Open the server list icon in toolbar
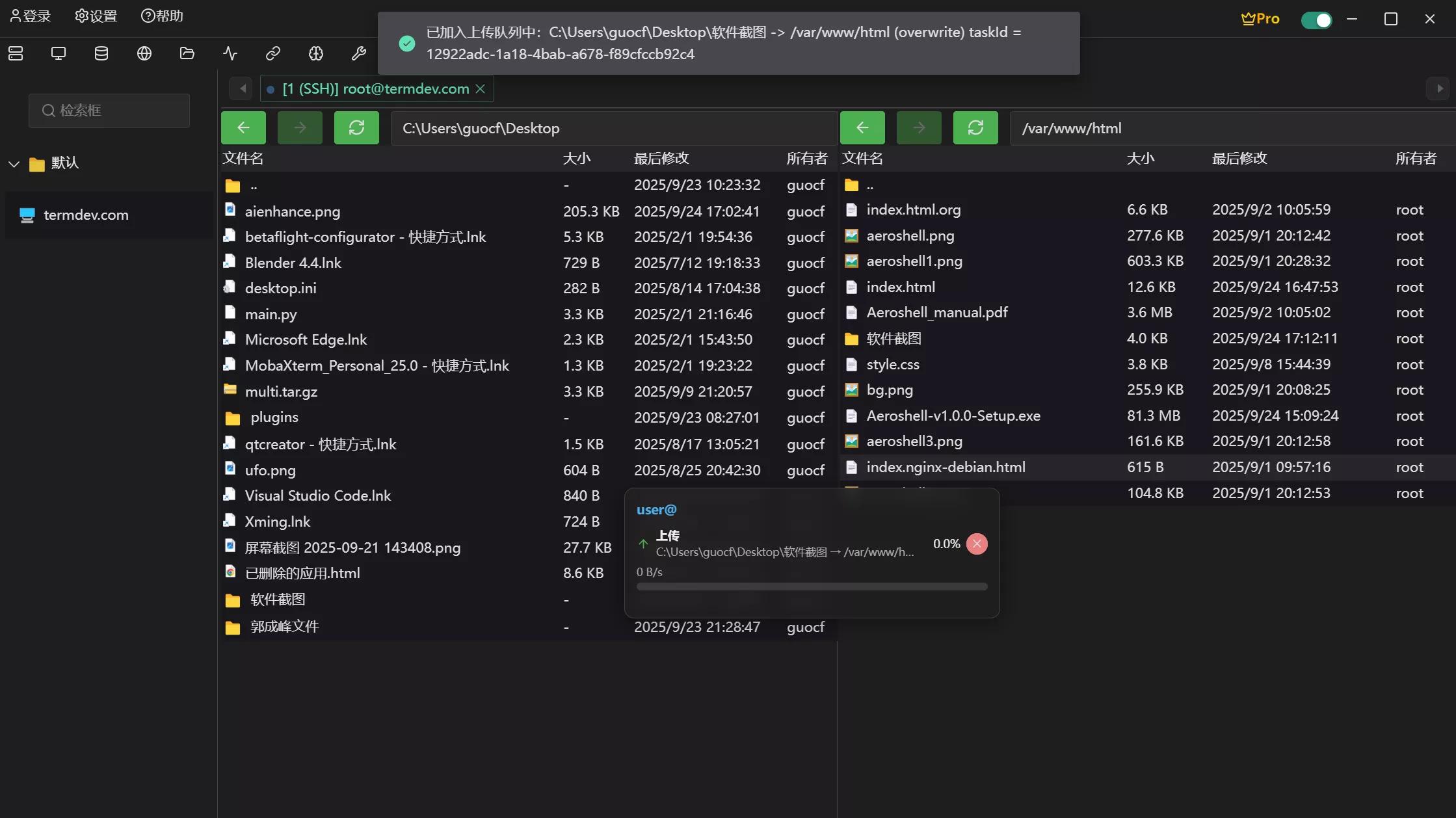 pyautogui.click(x=16, y=53)
